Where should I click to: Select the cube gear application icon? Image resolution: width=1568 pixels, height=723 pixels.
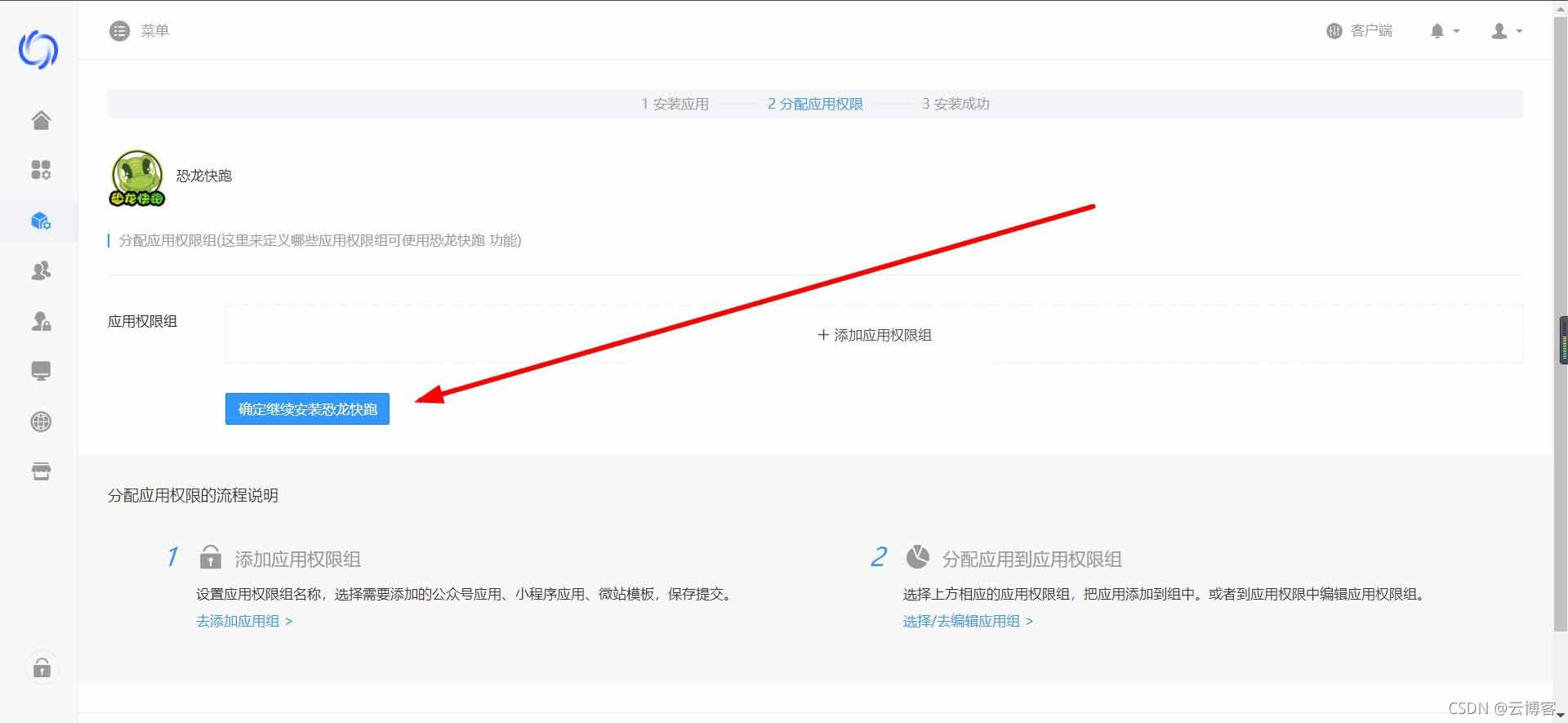pyautogui.click(x=41, y=221)
